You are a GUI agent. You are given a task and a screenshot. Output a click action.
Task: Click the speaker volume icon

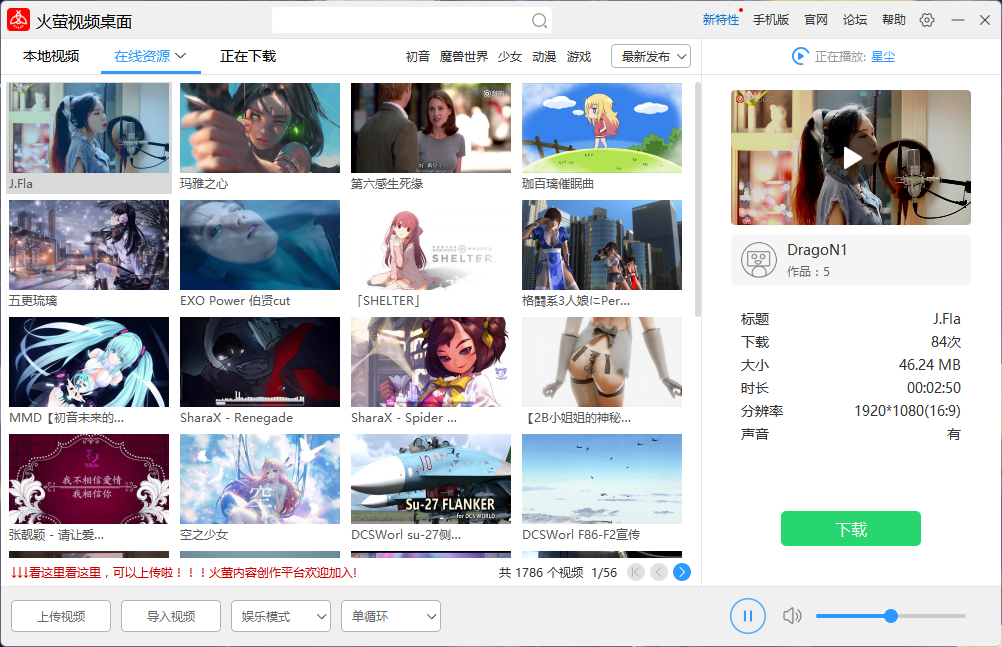pos(792,616)
